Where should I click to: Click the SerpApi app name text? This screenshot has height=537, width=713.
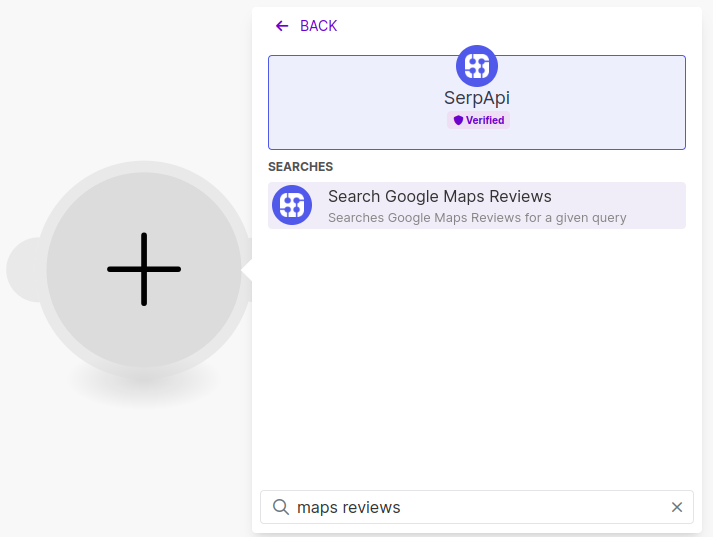coord(477,98)
